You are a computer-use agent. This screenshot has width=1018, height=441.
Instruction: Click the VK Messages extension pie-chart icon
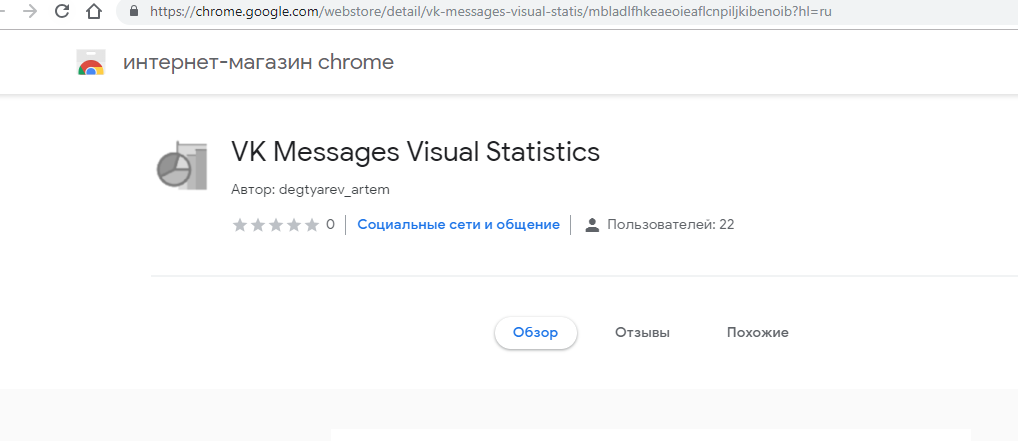point(182,166)
